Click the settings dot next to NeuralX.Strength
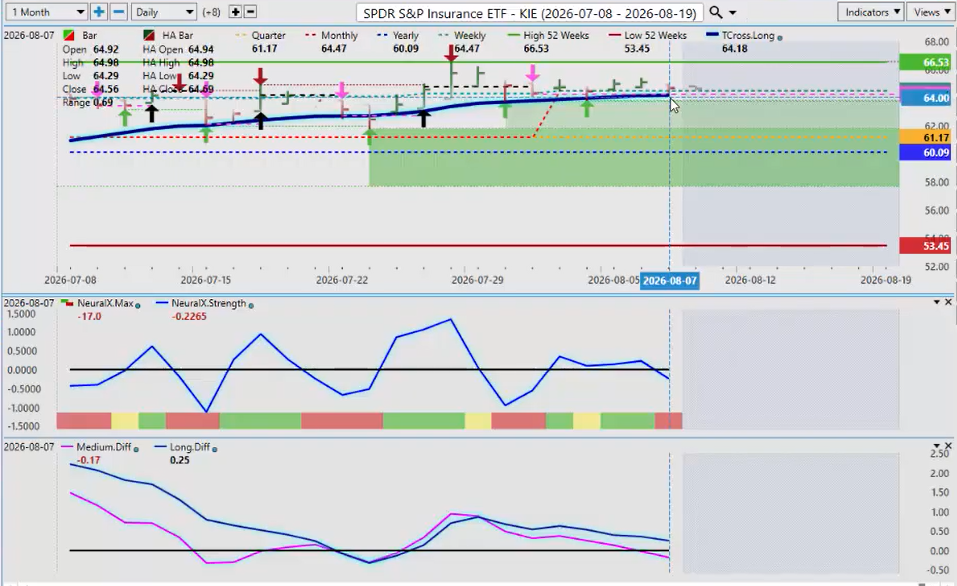This screenshot has width=957, height=586. pyautogui.click(x=251, y=306)
